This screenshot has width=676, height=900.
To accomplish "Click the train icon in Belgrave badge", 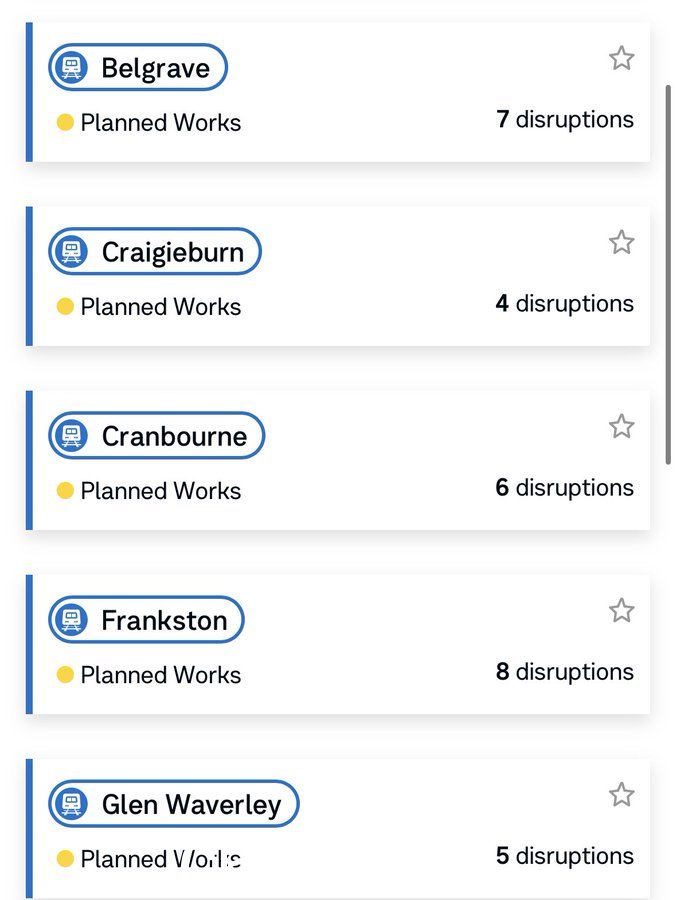I will (x=71, y=67).
